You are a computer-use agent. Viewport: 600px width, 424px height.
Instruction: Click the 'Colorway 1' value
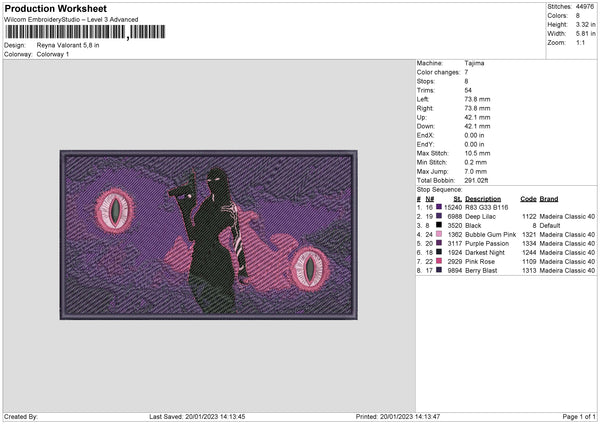click(53, 54)
